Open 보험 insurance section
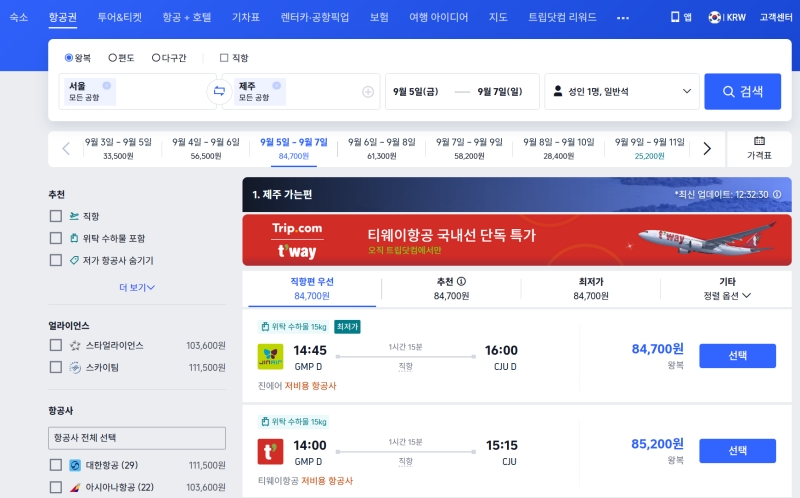Screen dimensions: 800x498 [379, 17]
